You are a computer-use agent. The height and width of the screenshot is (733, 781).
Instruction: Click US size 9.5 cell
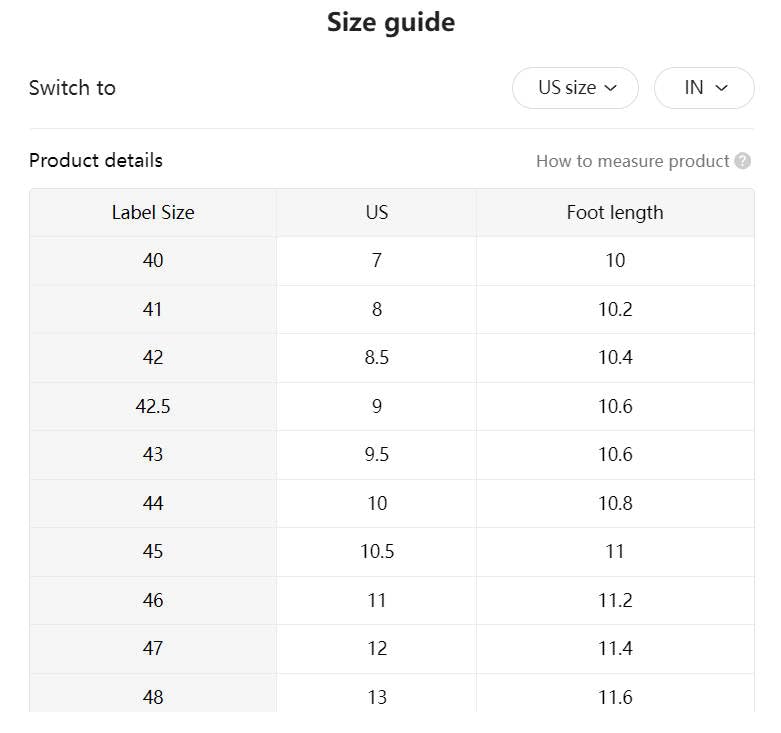(377, 454)
